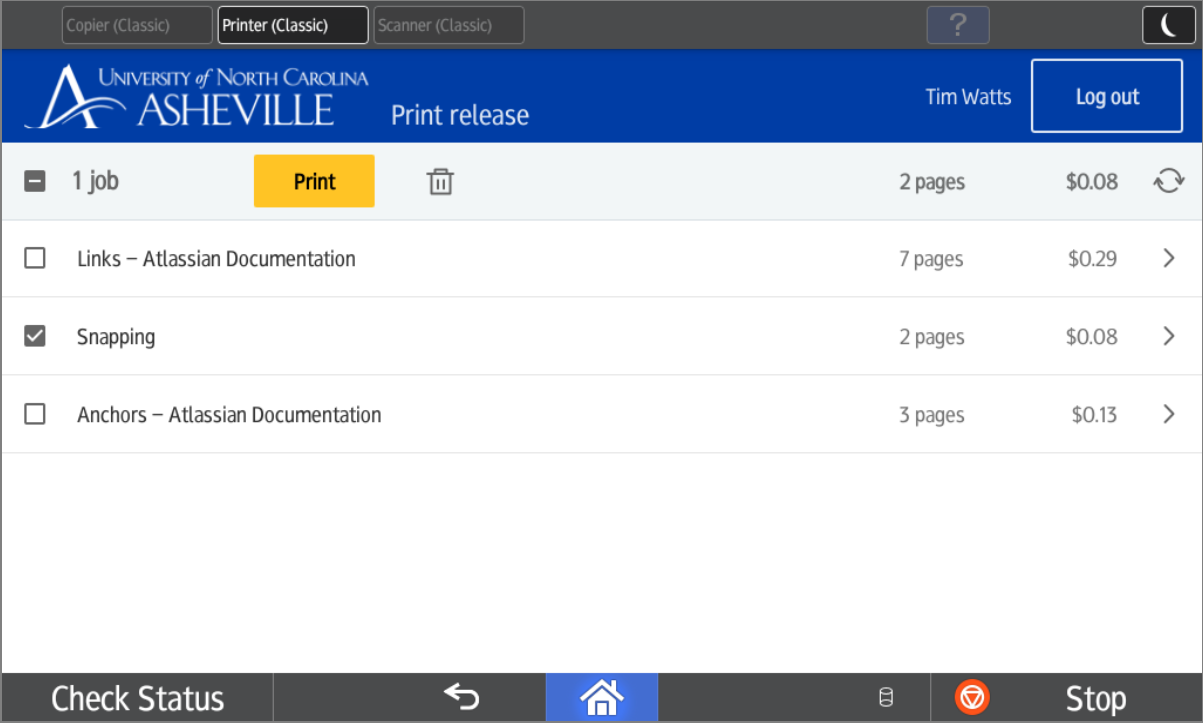Click the Log out button
Viewport: 1203px width, 723px height.
pyautogui.click(x=1107, y=96)
